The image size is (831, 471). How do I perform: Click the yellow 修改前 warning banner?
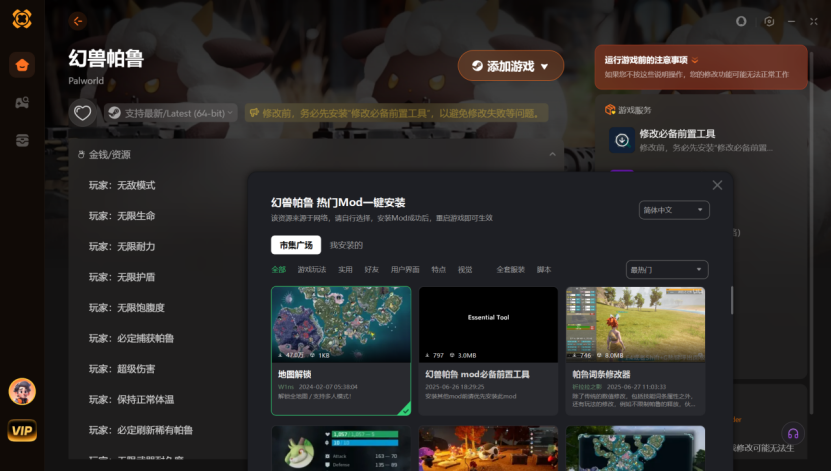[x=396, y=113]
